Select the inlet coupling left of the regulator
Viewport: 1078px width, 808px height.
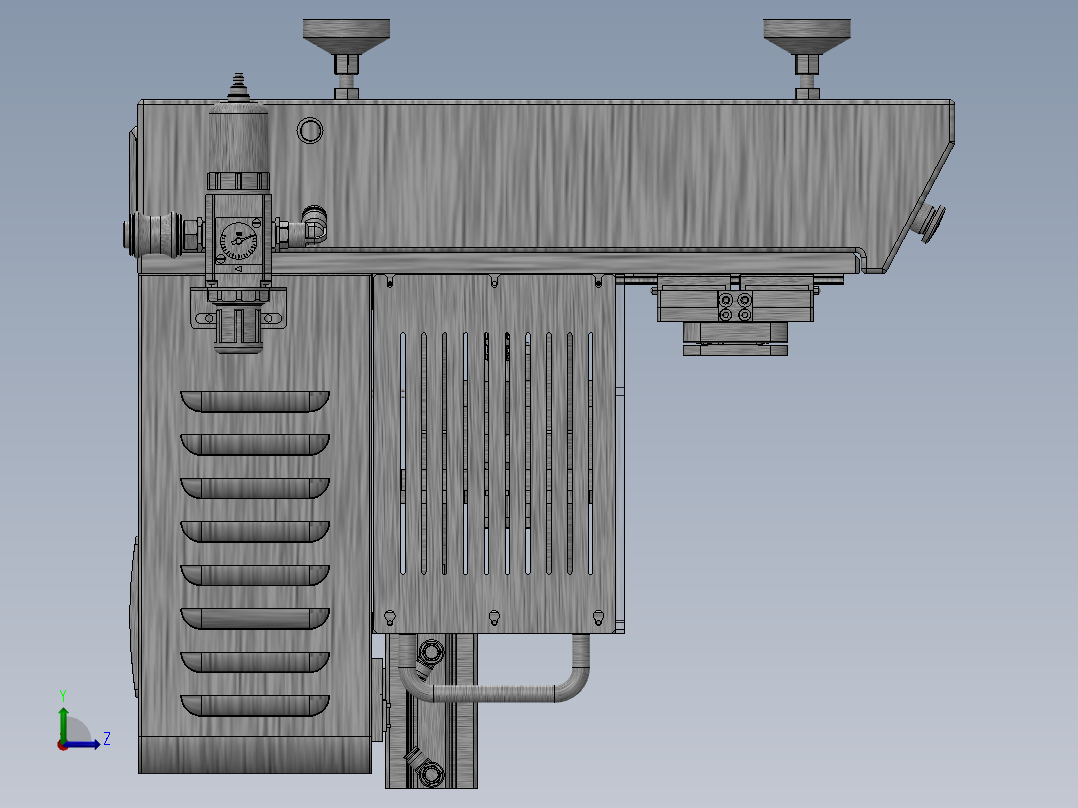[x=154, y=234]
